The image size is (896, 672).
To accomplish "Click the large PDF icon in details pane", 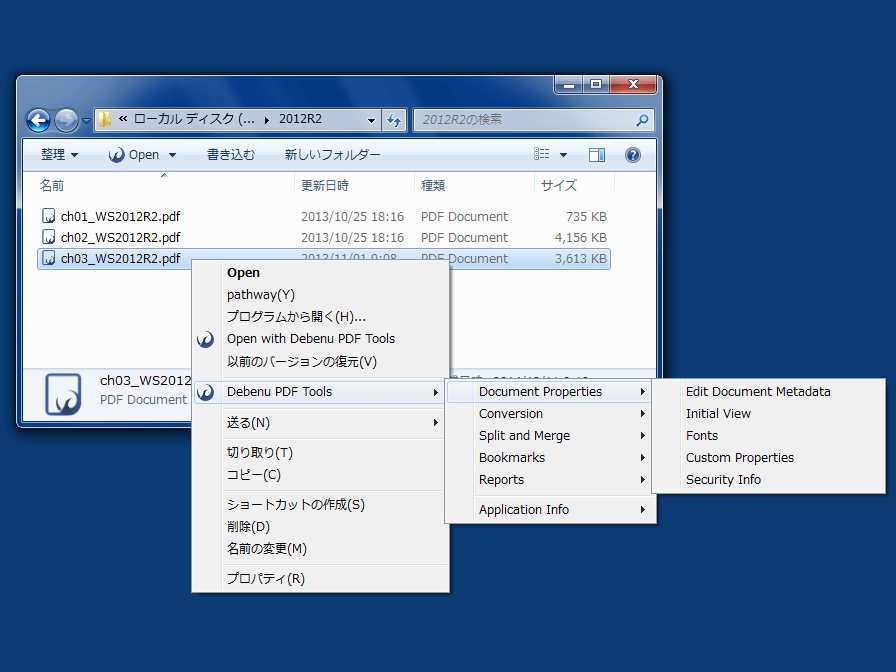I will point(63,394).
